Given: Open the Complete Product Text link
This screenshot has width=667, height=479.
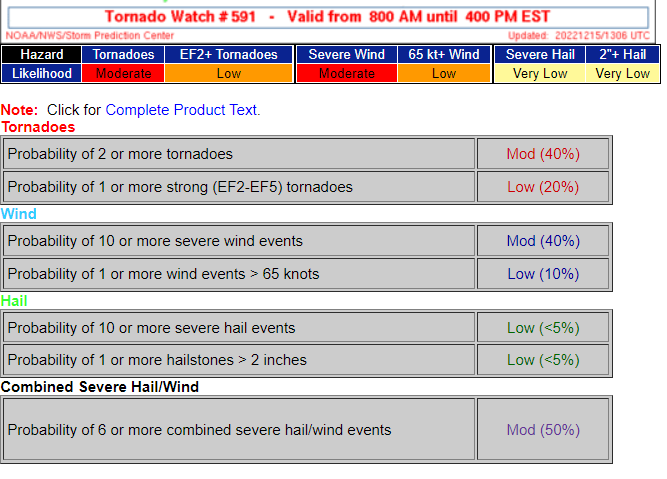Looking at the screenshot, I should (x=182, y=110).
